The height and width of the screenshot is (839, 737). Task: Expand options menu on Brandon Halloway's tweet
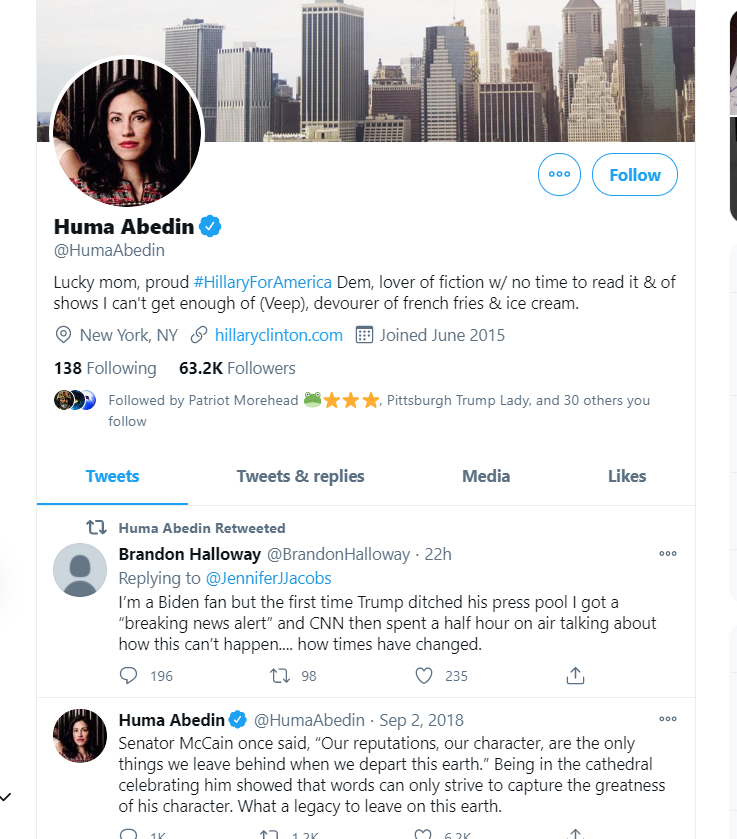pyautogui.click(x=668, y=553)
